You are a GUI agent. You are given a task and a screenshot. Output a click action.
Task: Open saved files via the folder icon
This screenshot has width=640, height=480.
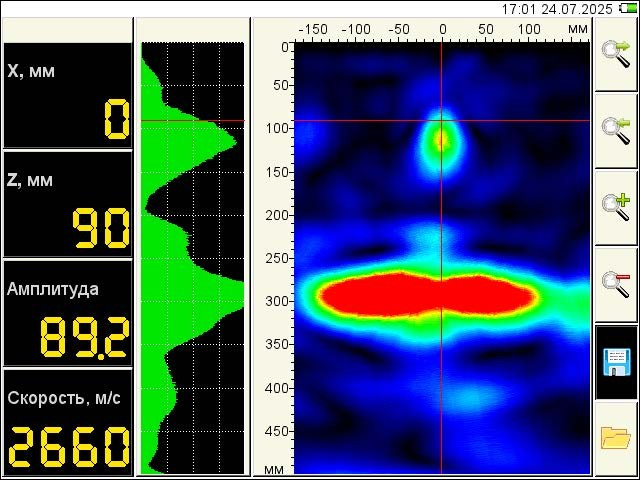point(616,438)
